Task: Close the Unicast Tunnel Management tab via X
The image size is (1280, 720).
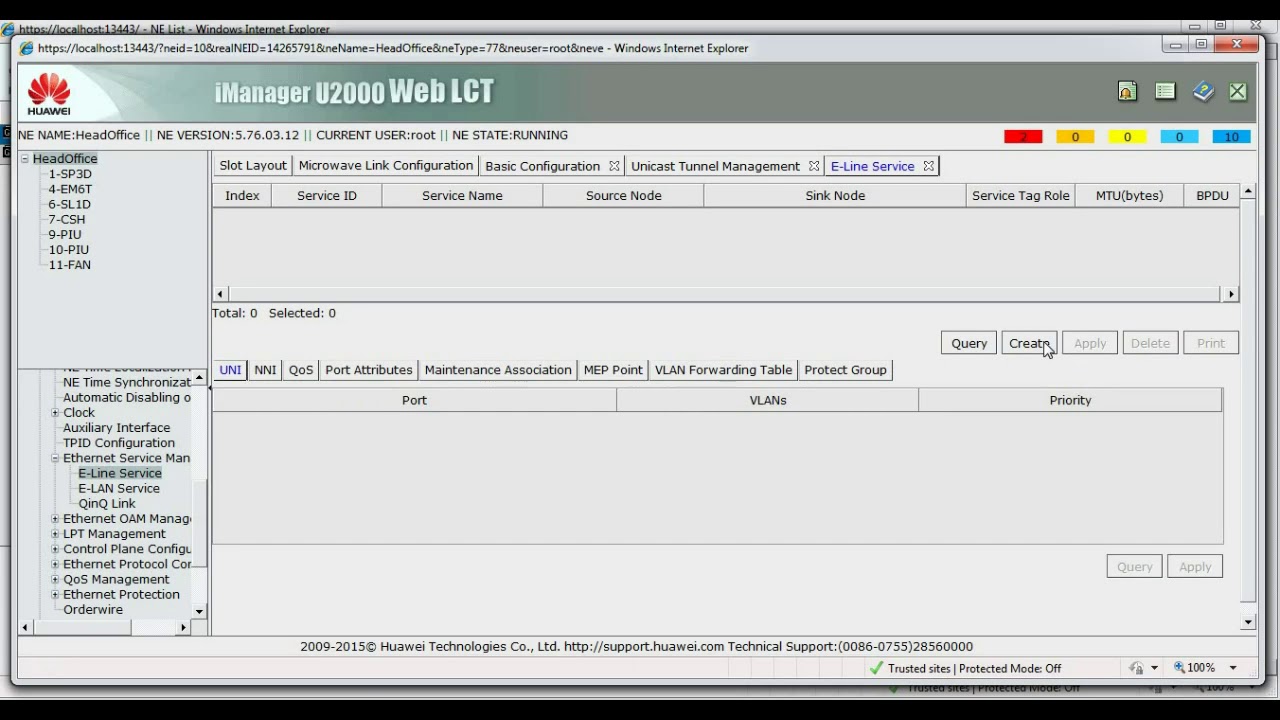Action: point(814,166)
